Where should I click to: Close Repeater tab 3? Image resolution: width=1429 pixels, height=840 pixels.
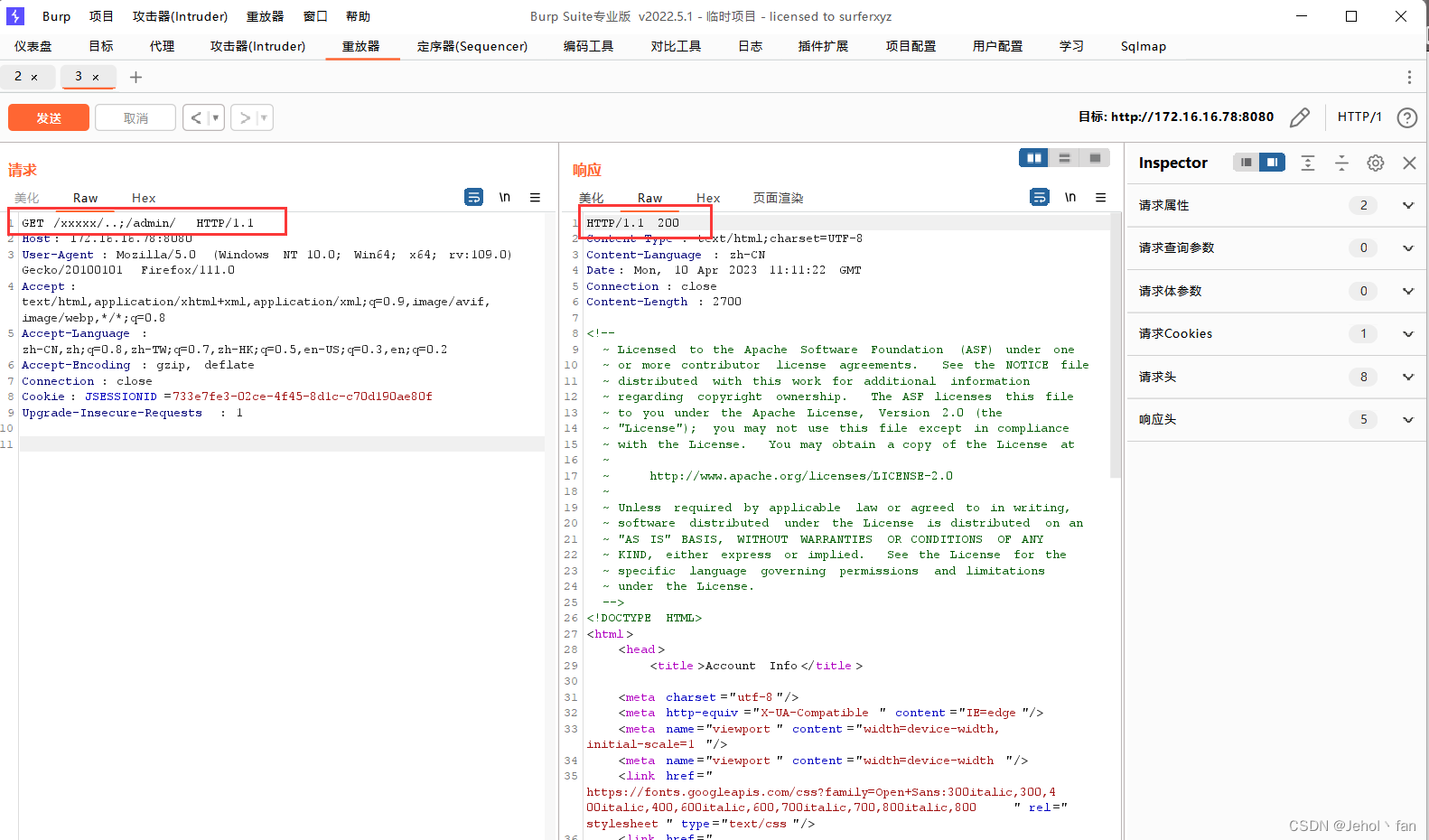[x=96, y=78]
